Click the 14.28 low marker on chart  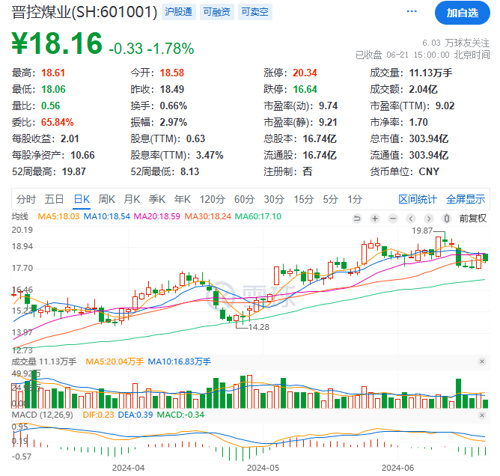(x=259, y=327)
